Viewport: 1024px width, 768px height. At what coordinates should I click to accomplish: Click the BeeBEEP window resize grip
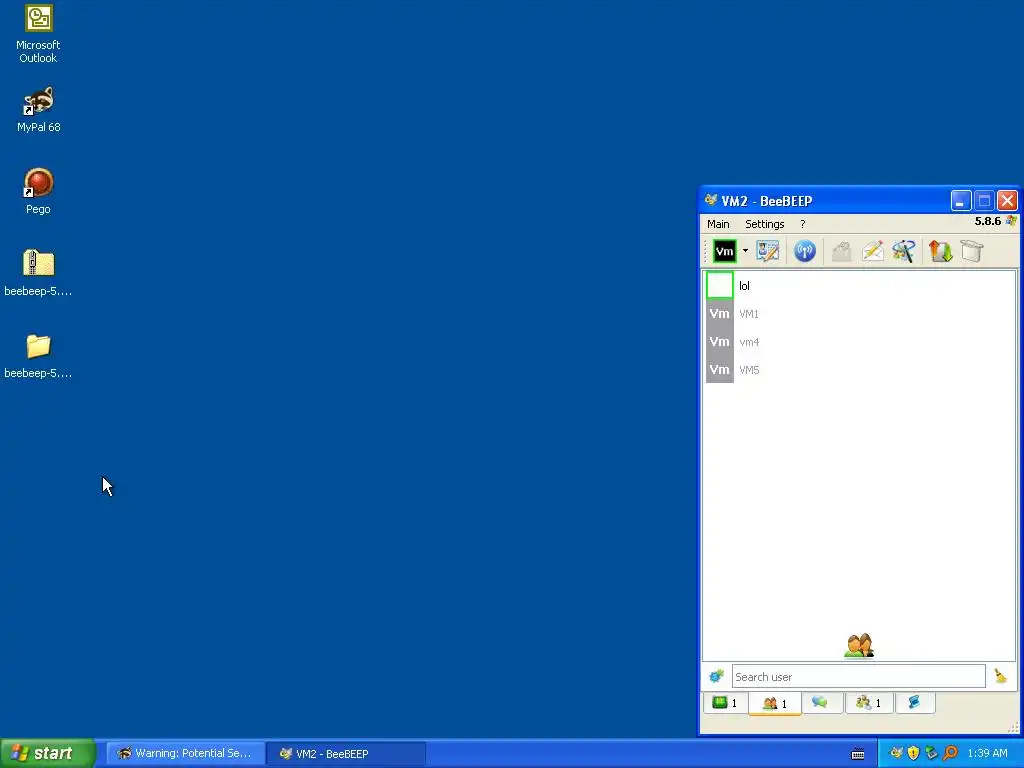pos(1013,728)
